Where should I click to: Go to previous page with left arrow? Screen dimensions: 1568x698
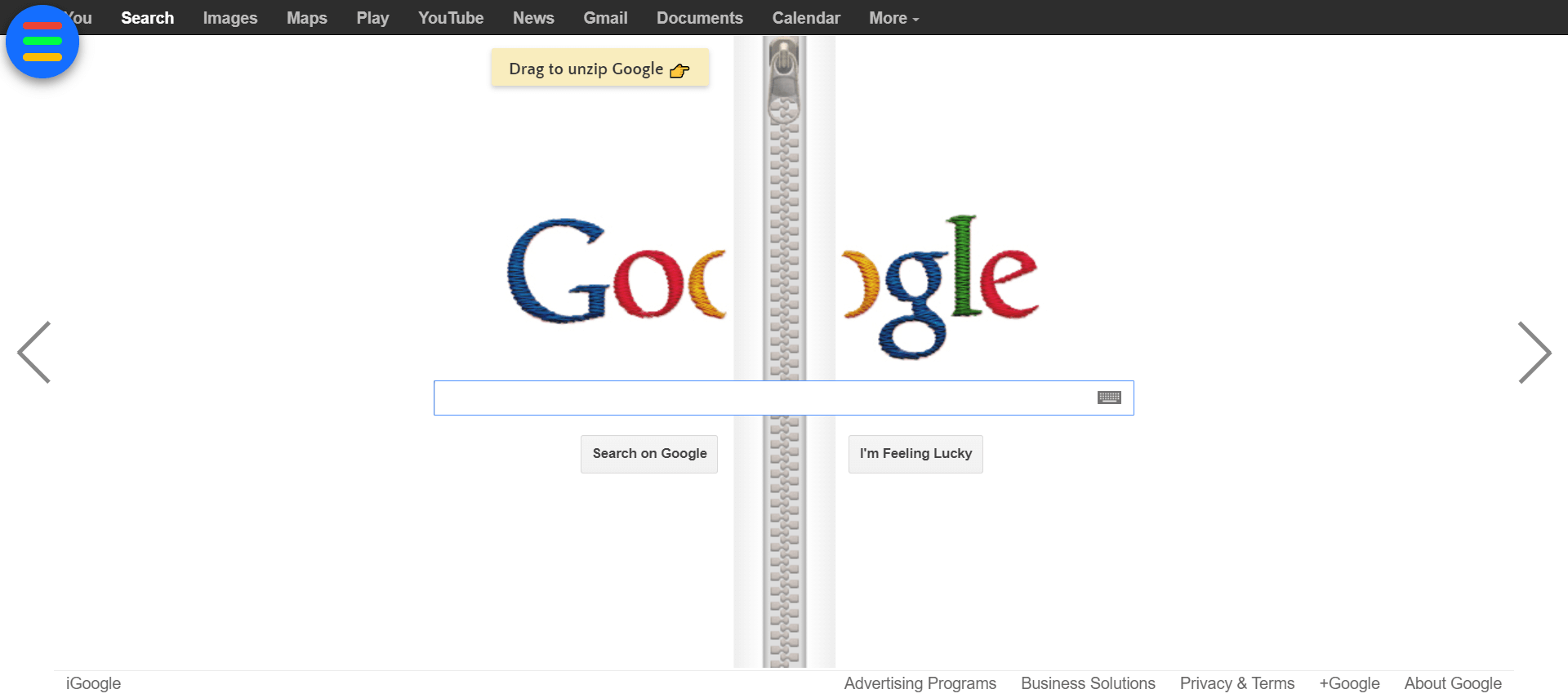34,352
